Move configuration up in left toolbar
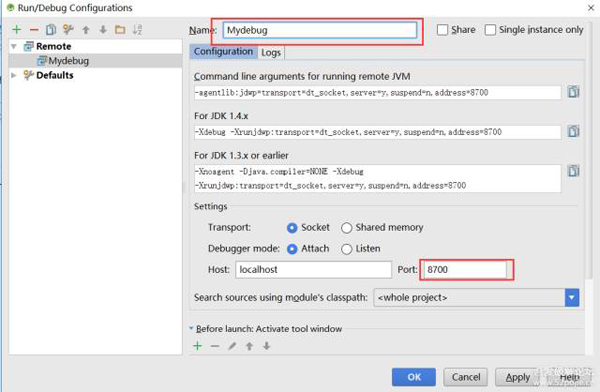Screen dimensions: 600x392 click(x=86, y=29)
